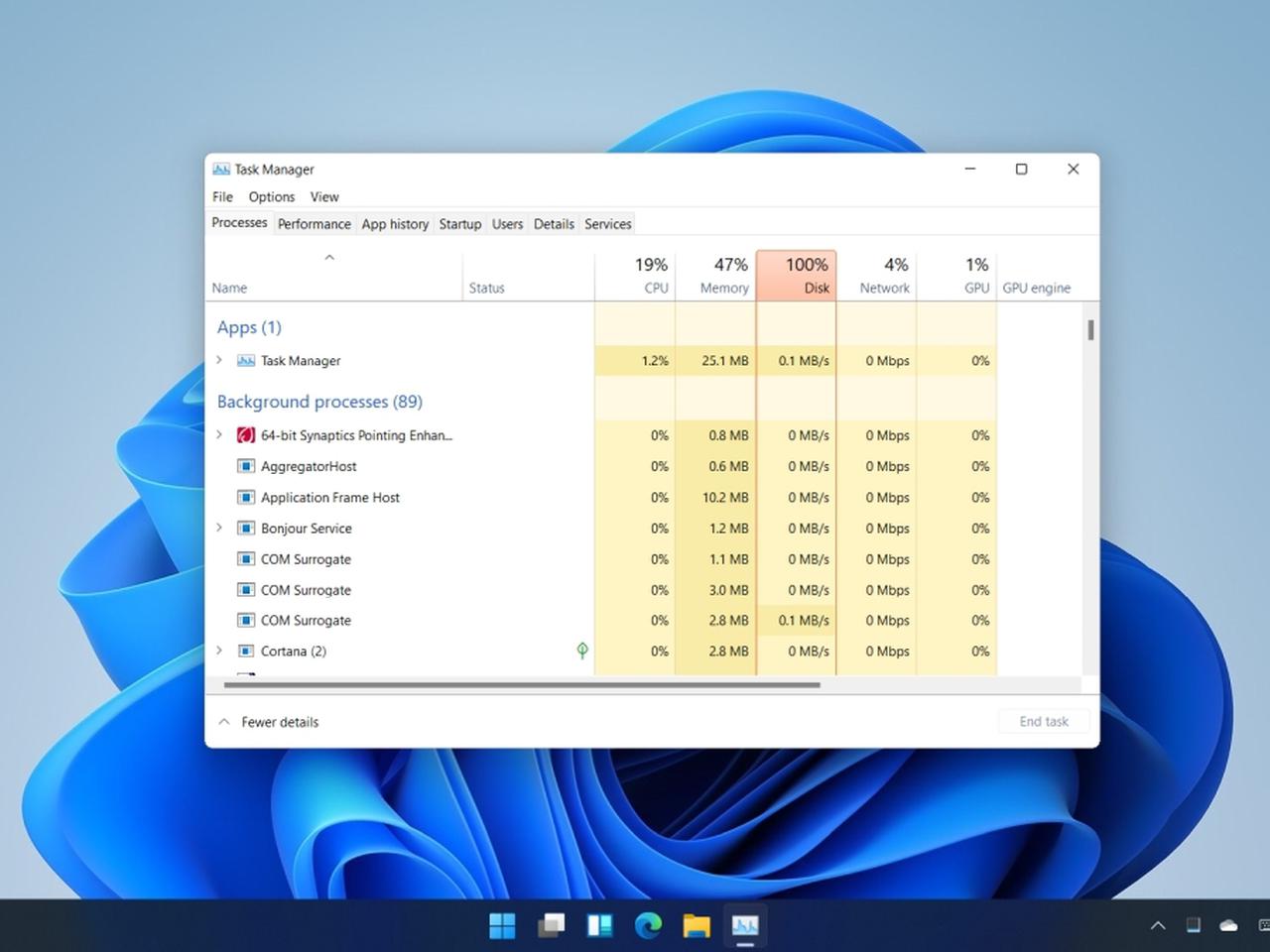This screenshot has height=952, width=1270.
Task: Sort processes by Name column
Action: pos(333,277)
